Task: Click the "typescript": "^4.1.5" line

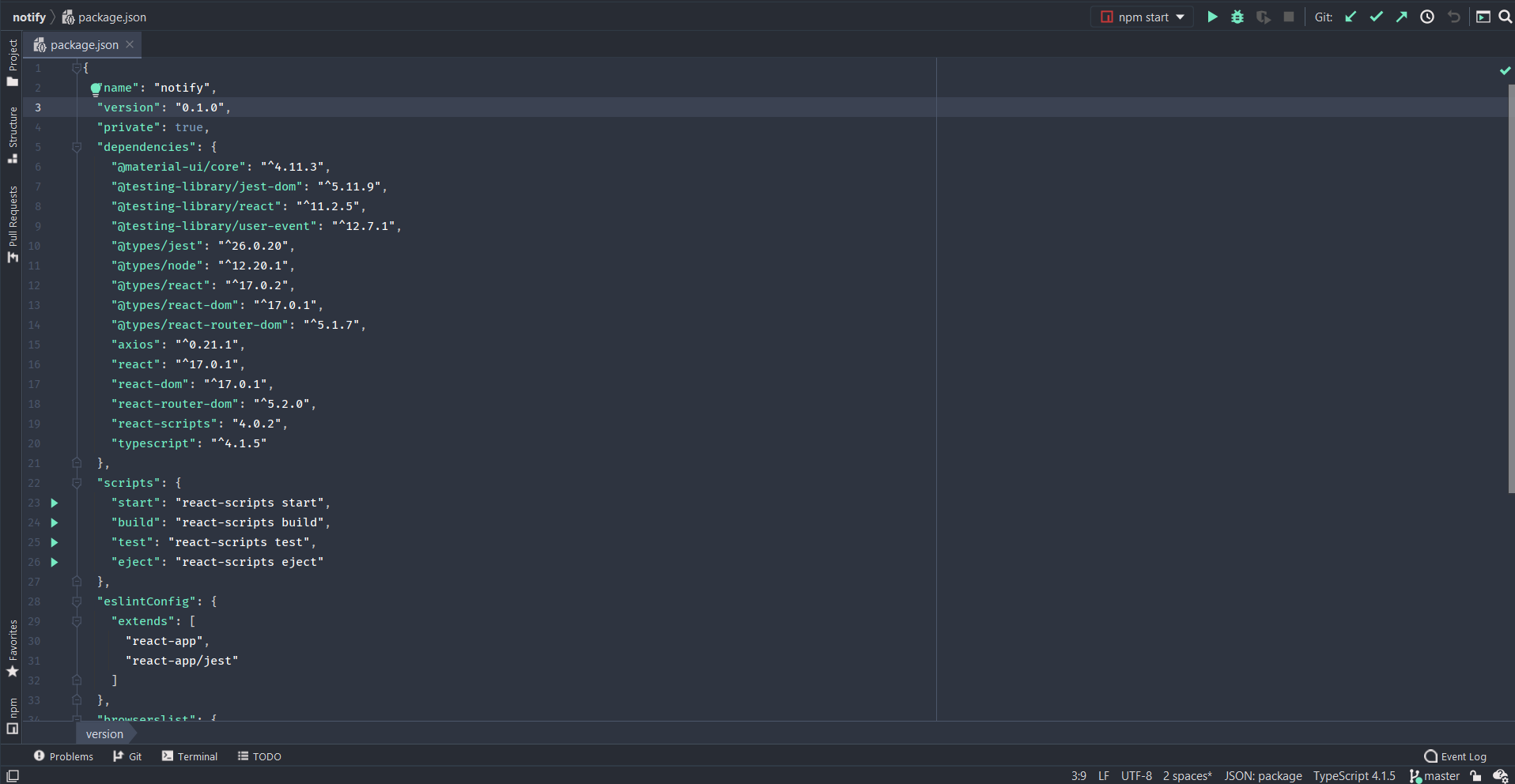Action: [x=189, y=443]
